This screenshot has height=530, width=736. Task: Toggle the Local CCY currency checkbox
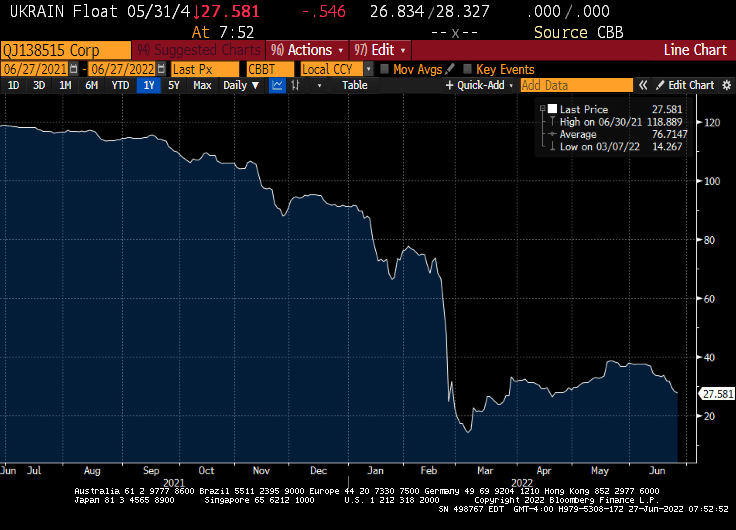(x=367, y=69)
